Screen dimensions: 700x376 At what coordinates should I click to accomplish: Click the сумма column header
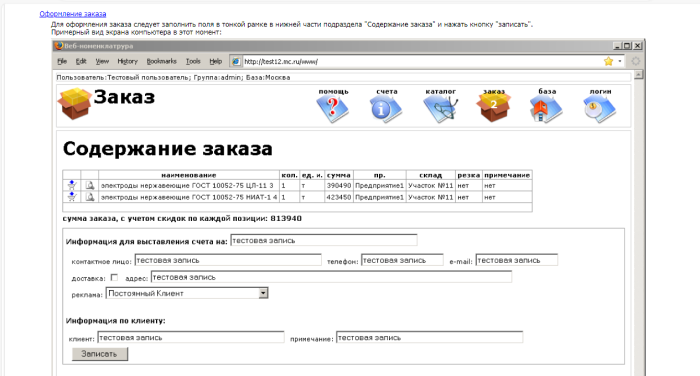pyautogui.click(x=338, y=175)
